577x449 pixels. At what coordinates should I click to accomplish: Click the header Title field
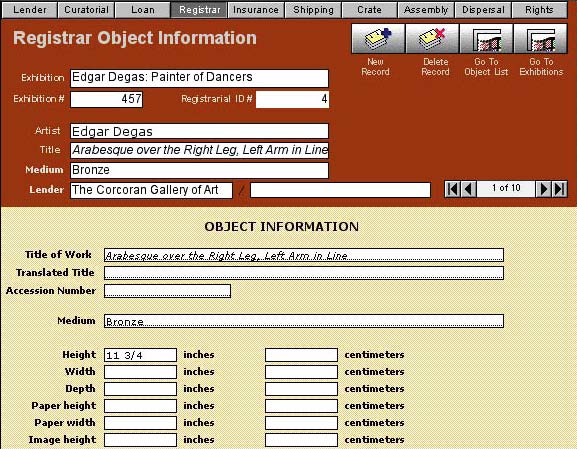(x=199, y=150)
